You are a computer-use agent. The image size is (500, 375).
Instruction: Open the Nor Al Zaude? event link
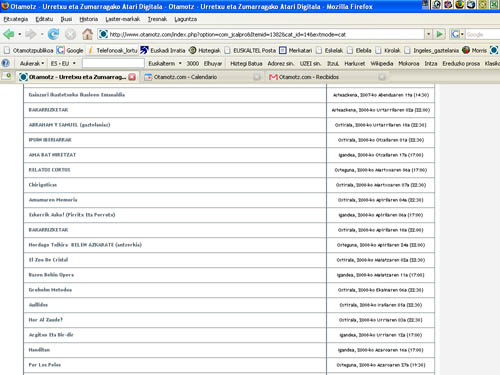click(x=46, y=320)
